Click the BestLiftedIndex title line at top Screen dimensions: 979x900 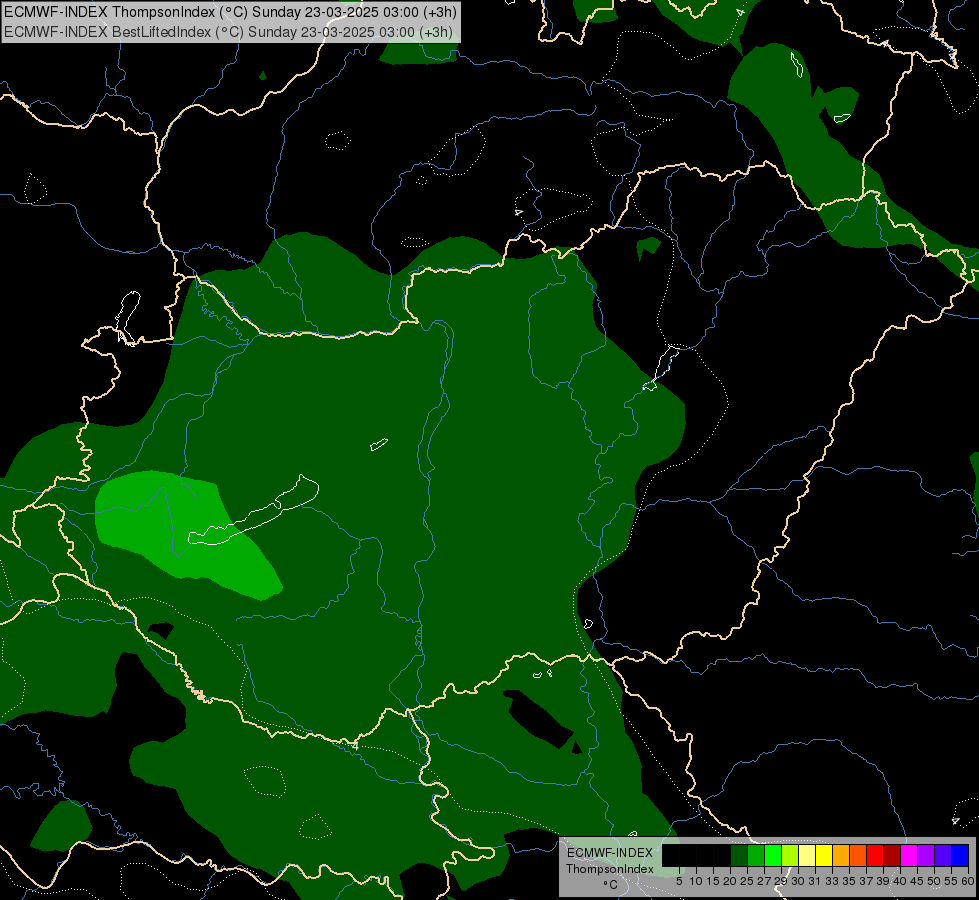tap(228, 32)
